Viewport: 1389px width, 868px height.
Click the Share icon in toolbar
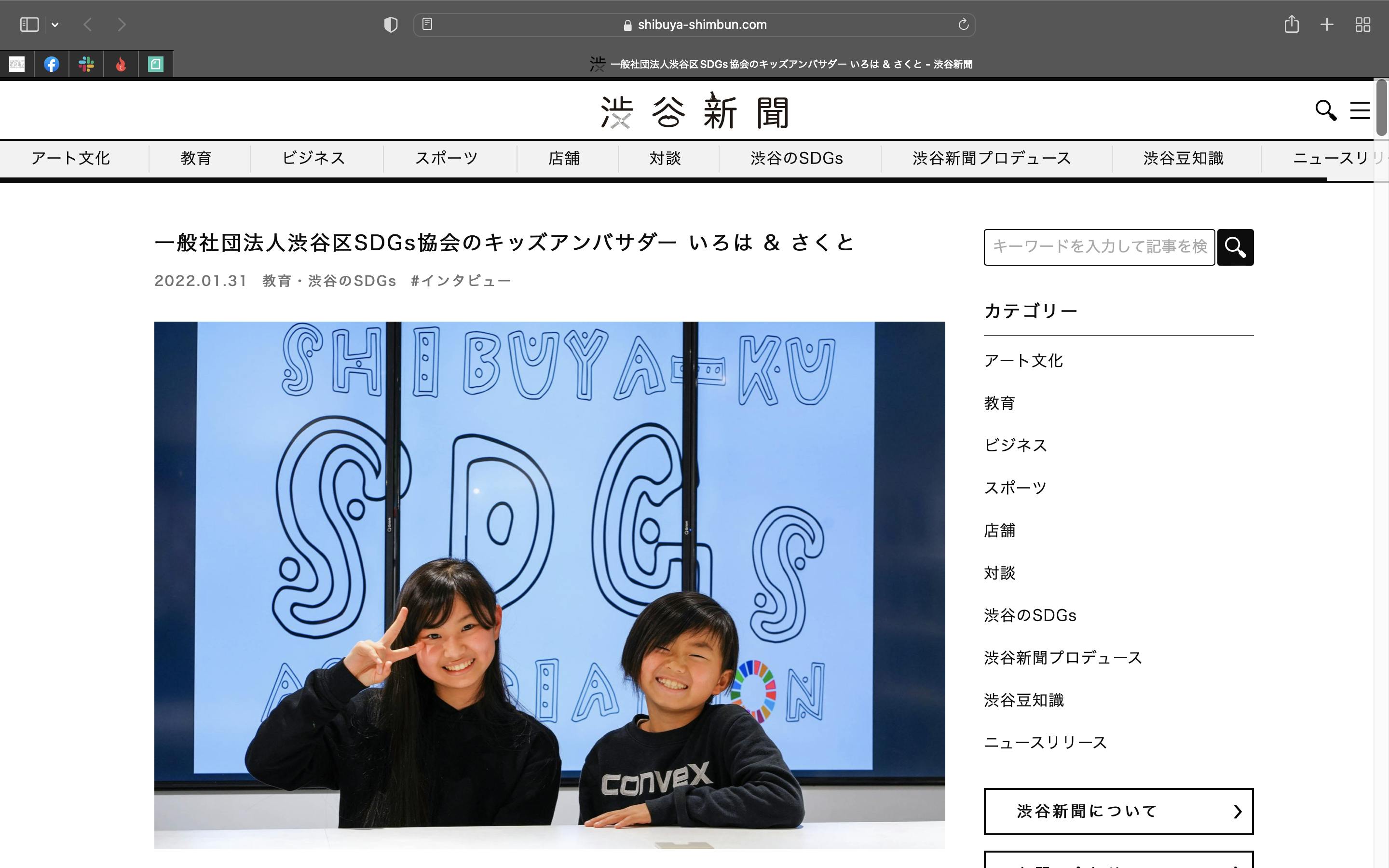pos(1292,24)
